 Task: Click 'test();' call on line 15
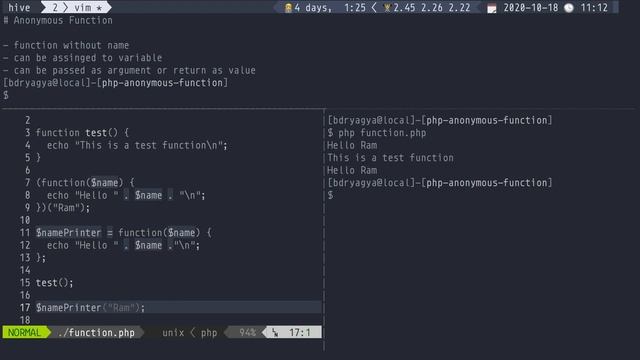click(55, 282)
